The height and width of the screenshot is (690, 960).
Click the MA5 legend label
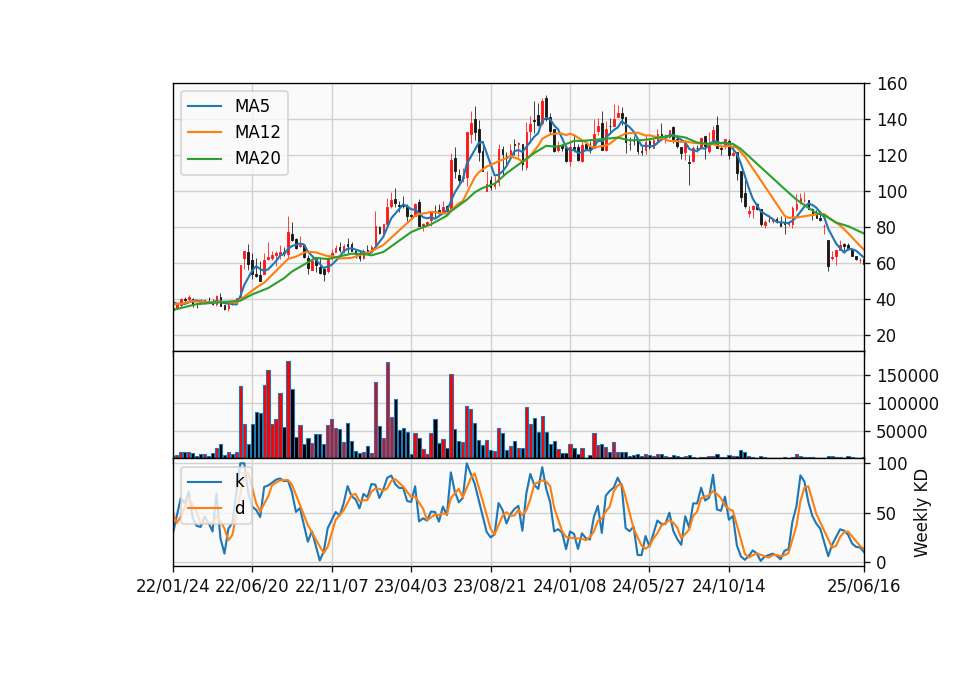pos(252,106)
